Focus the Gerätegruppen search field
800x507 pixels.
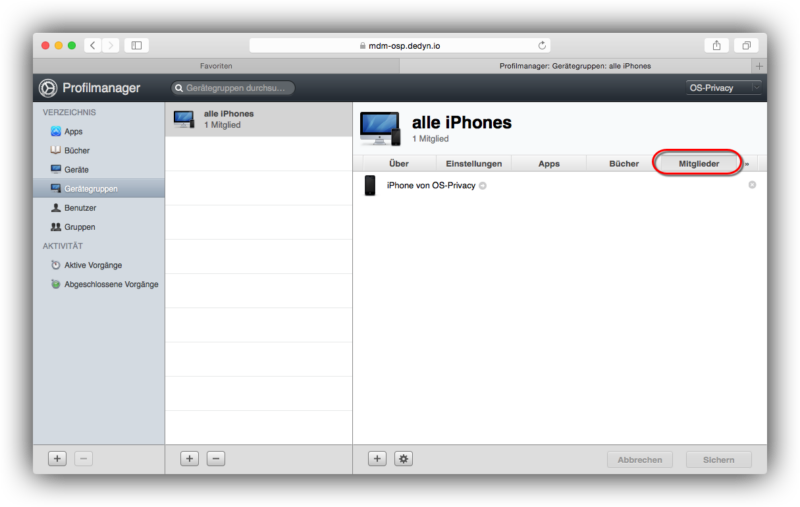233,88
